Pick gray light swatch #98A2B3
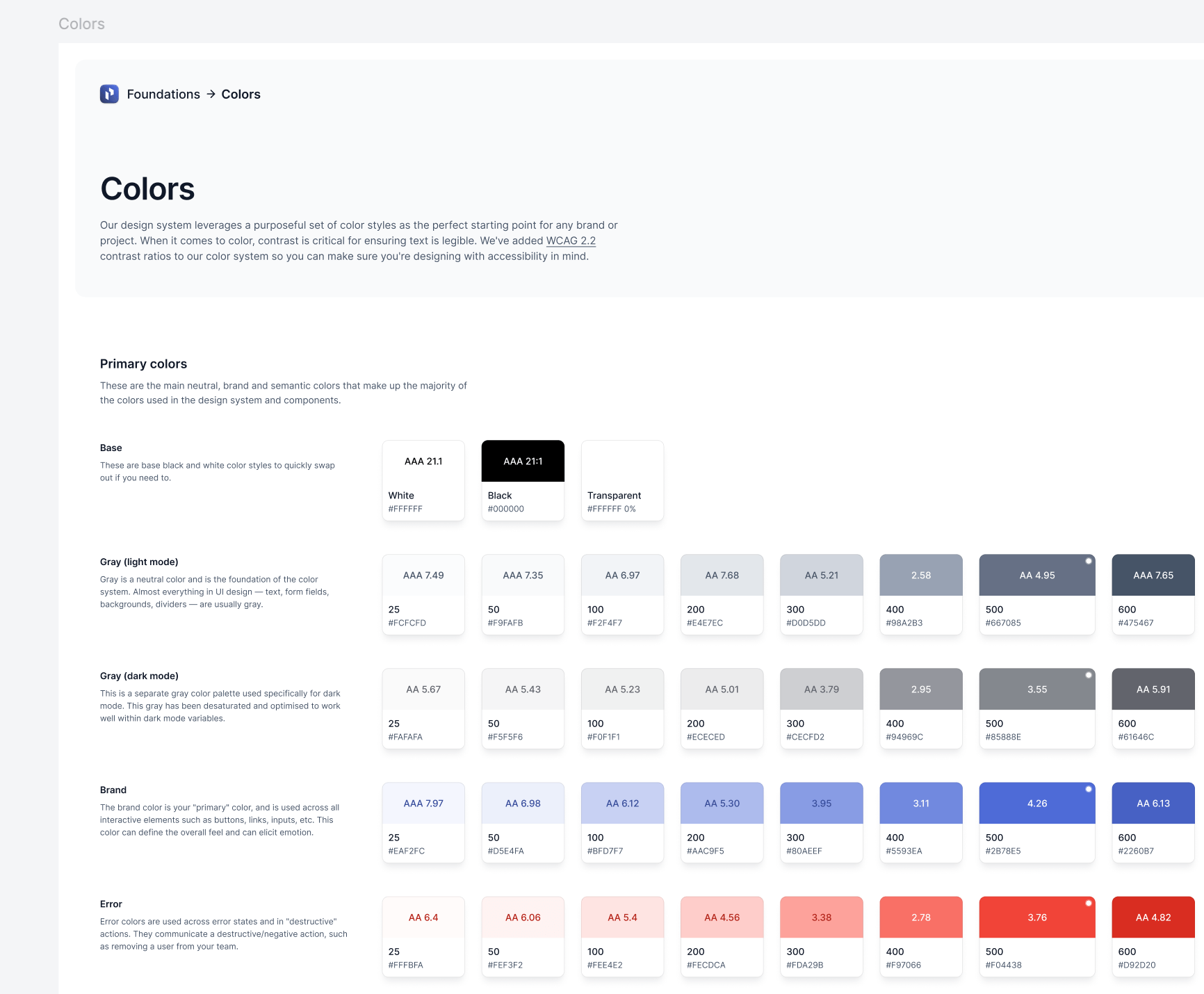Viewport: 1204px width, 994px height. 921,594
